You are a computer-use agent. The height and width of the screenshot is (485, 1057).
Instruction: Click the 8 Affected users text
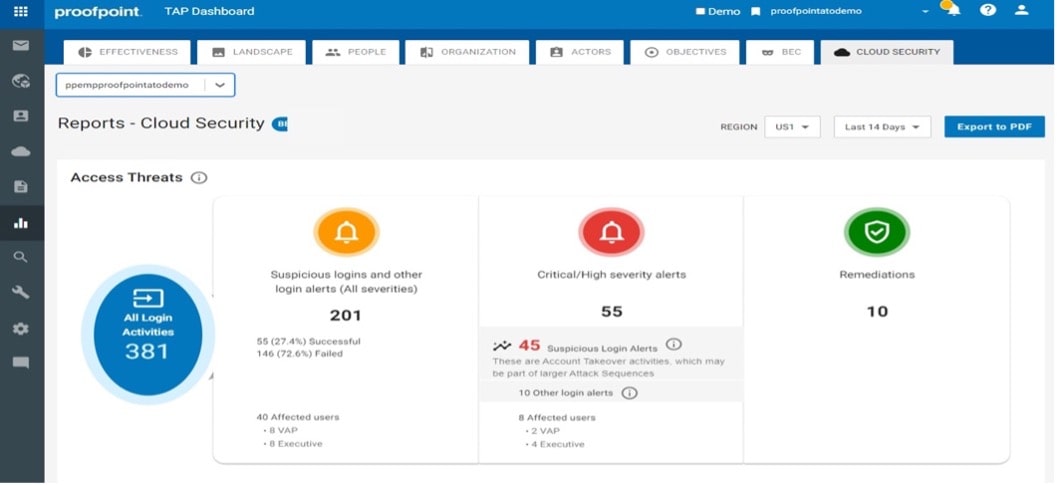tap(557, 418)
